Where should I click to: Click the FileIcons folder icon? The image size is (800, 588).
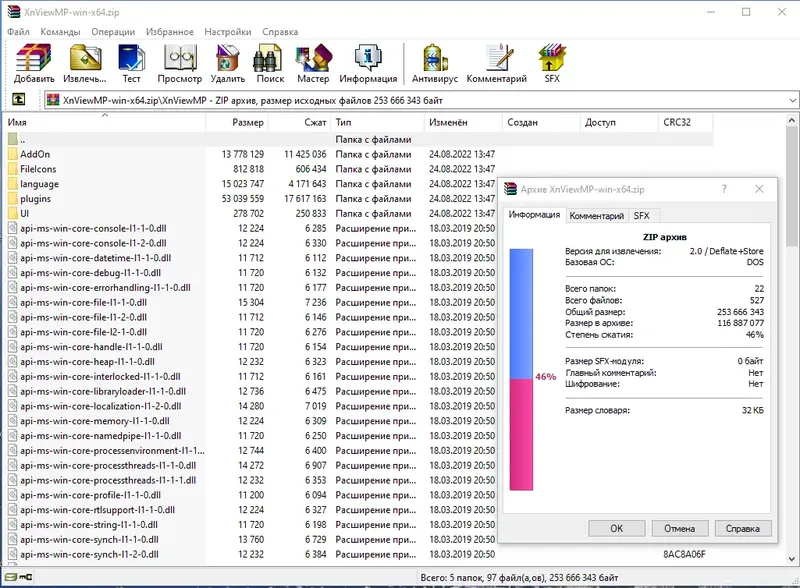pyautogui.click(x=13, y=169)
